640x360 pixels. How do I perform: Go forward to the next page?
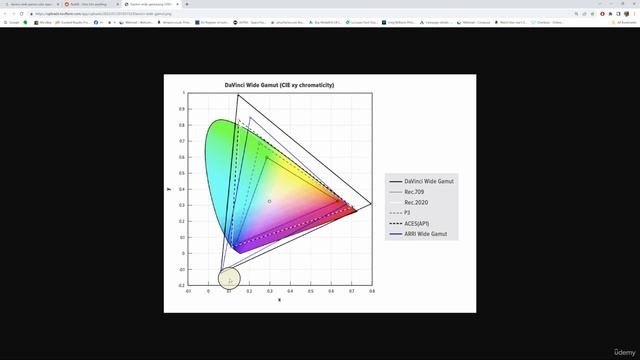13,14
